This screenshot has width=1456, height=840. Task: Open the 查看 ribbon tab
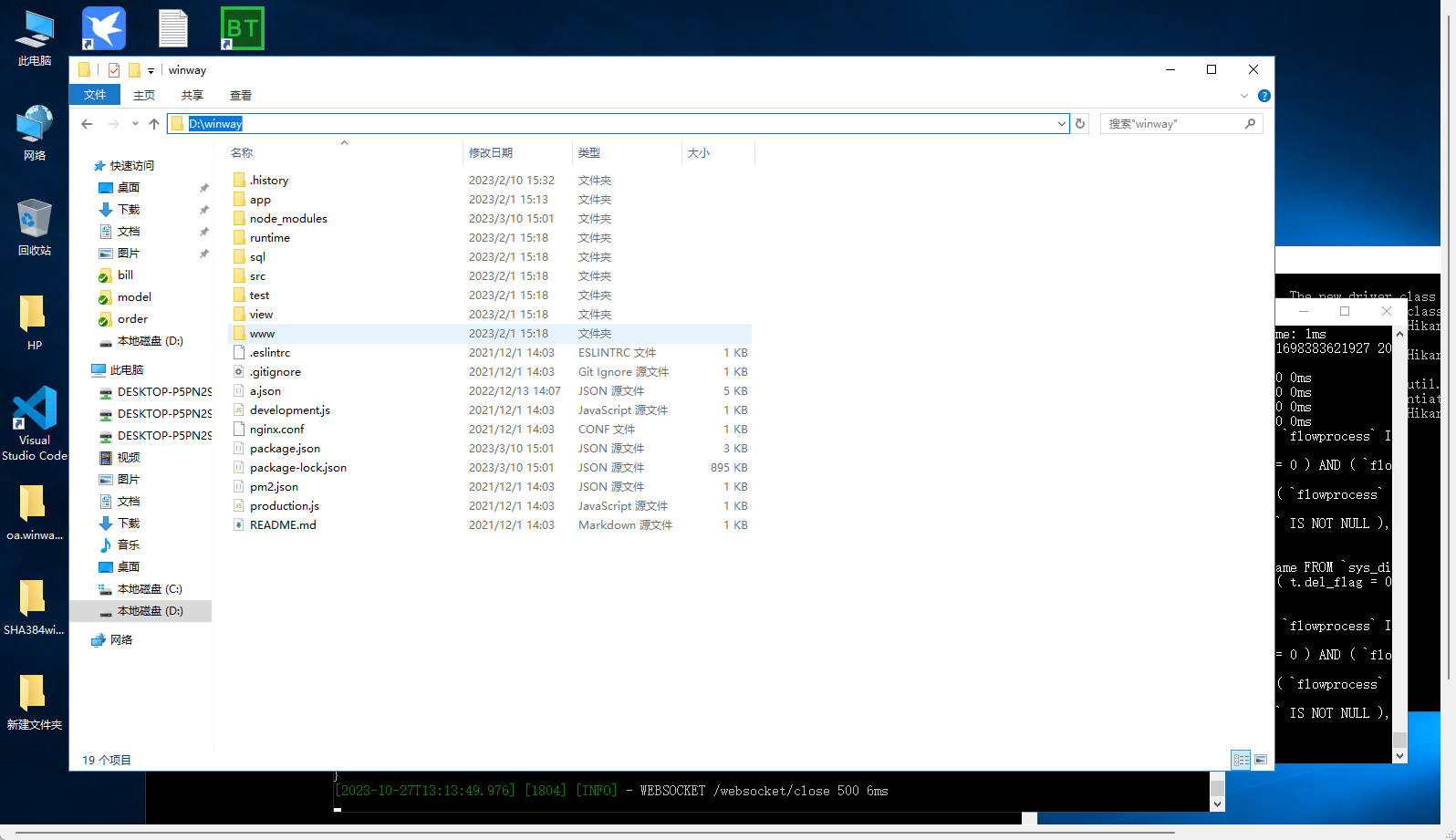coord(241,95)
